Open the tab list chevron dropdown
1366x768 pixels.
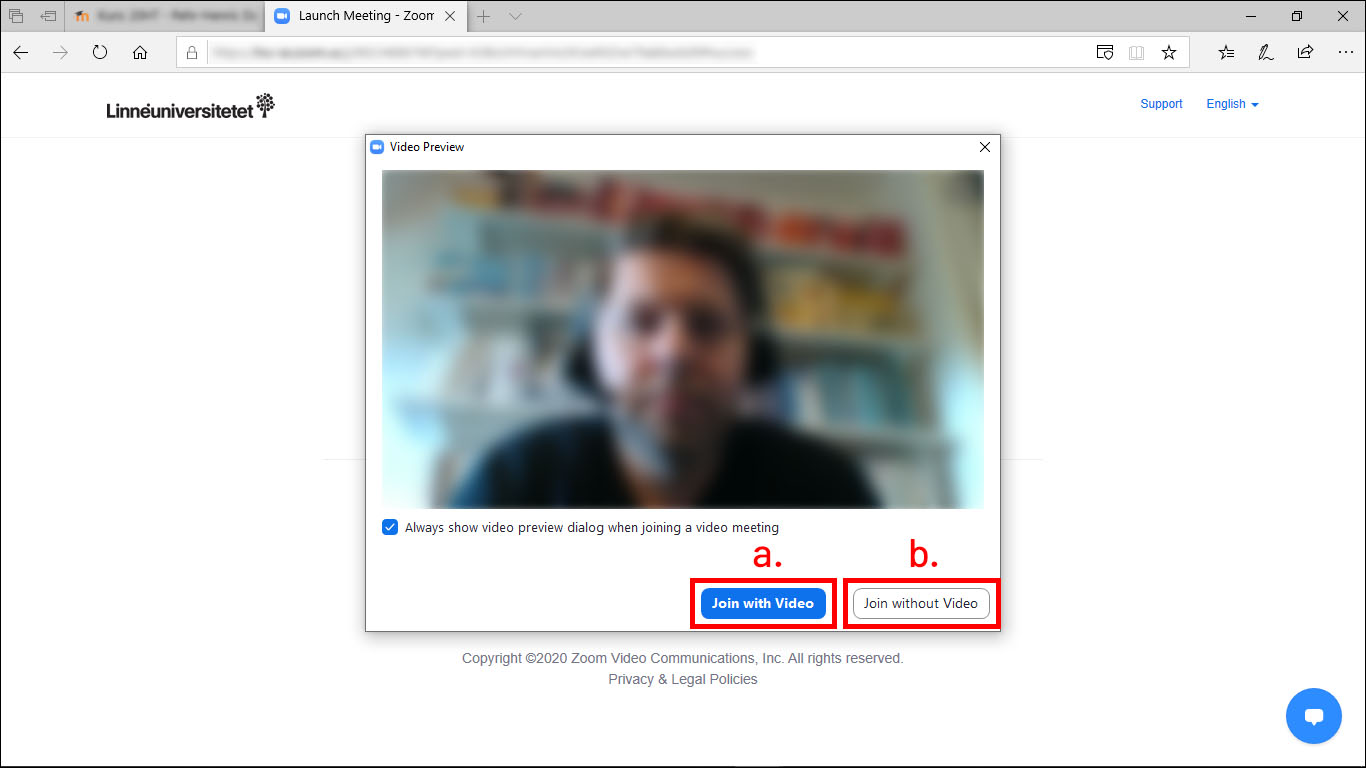(515, 16)
